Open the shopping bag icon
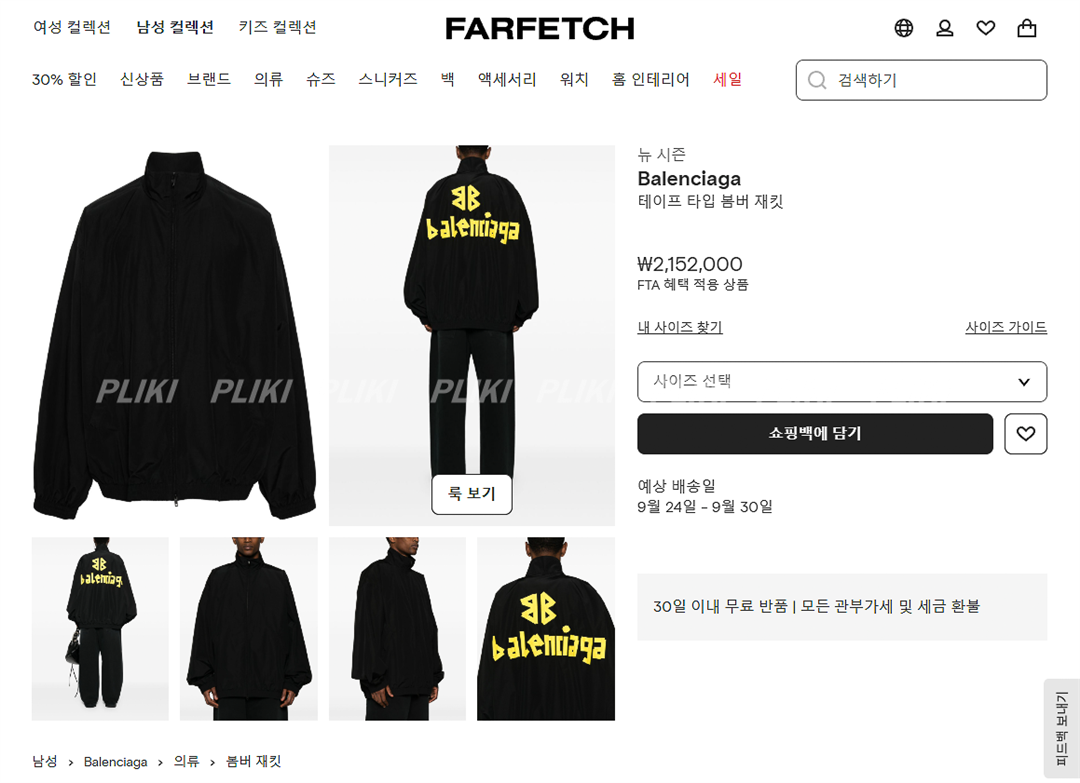Image resolution: width=1080 pixels, height=783 pixels. 1026,28
